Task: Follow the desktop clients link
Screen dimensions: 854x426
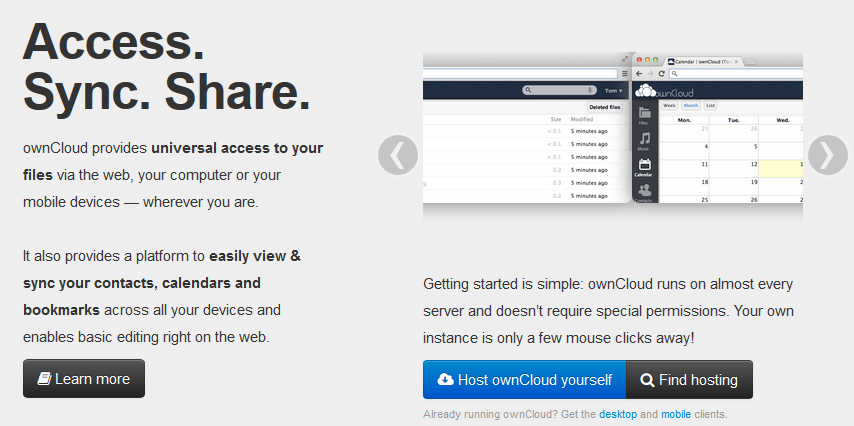Action: click(x=618, y=415)
